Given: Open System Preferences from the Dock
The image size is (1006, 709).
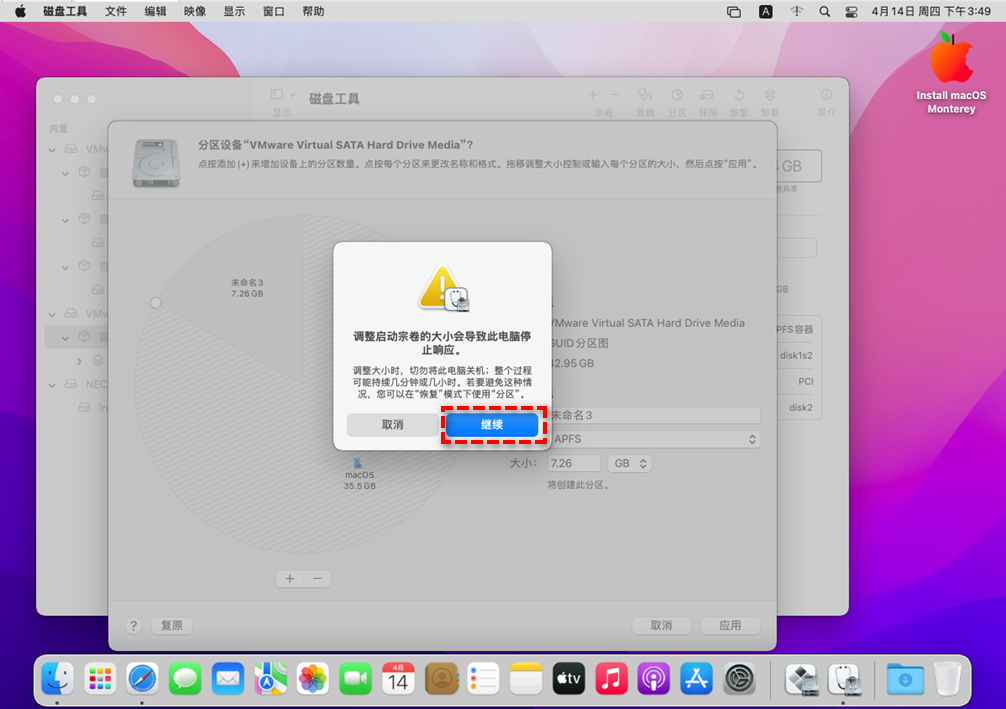Looking at the screenshot, I should 739,678.
